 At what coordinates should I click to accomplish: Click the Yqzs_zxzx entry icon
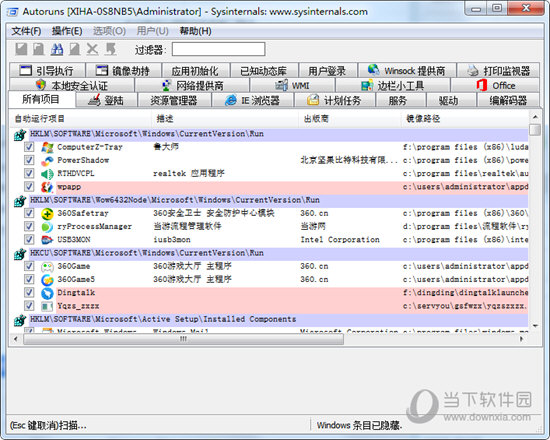(x=47, y=306)
